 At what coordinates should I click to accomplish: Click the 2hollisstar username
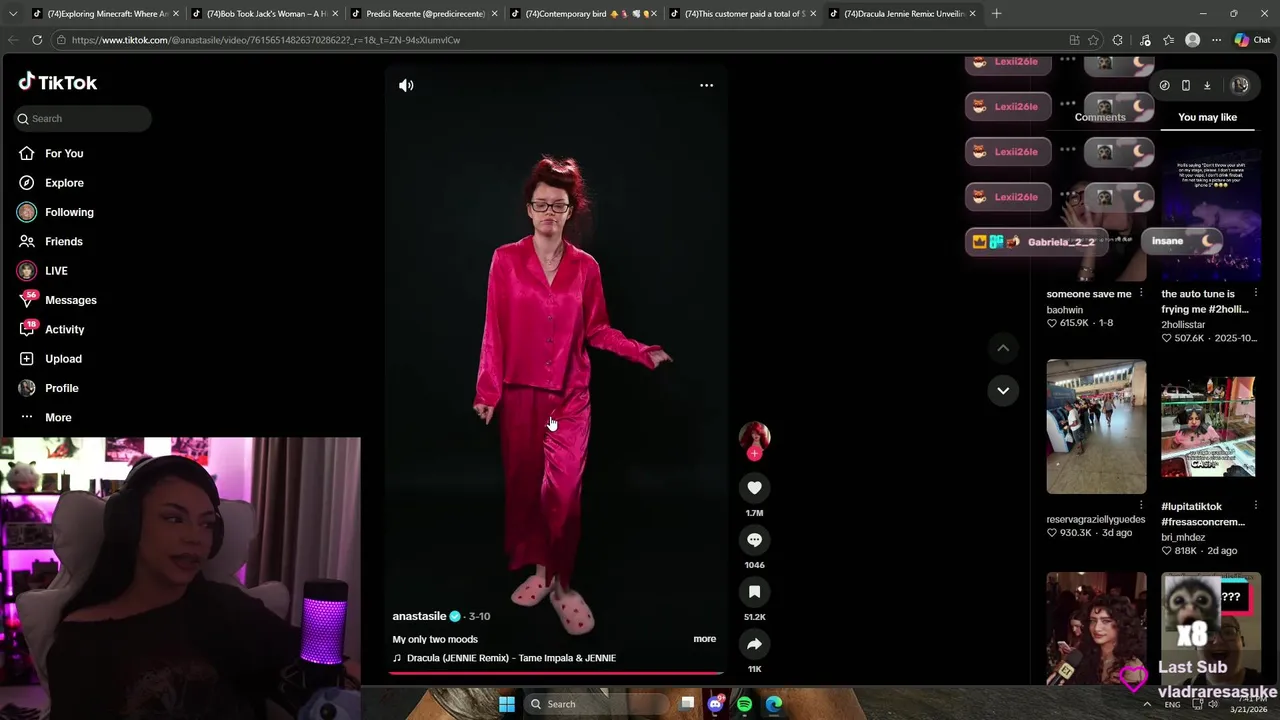coord(1183,325)
